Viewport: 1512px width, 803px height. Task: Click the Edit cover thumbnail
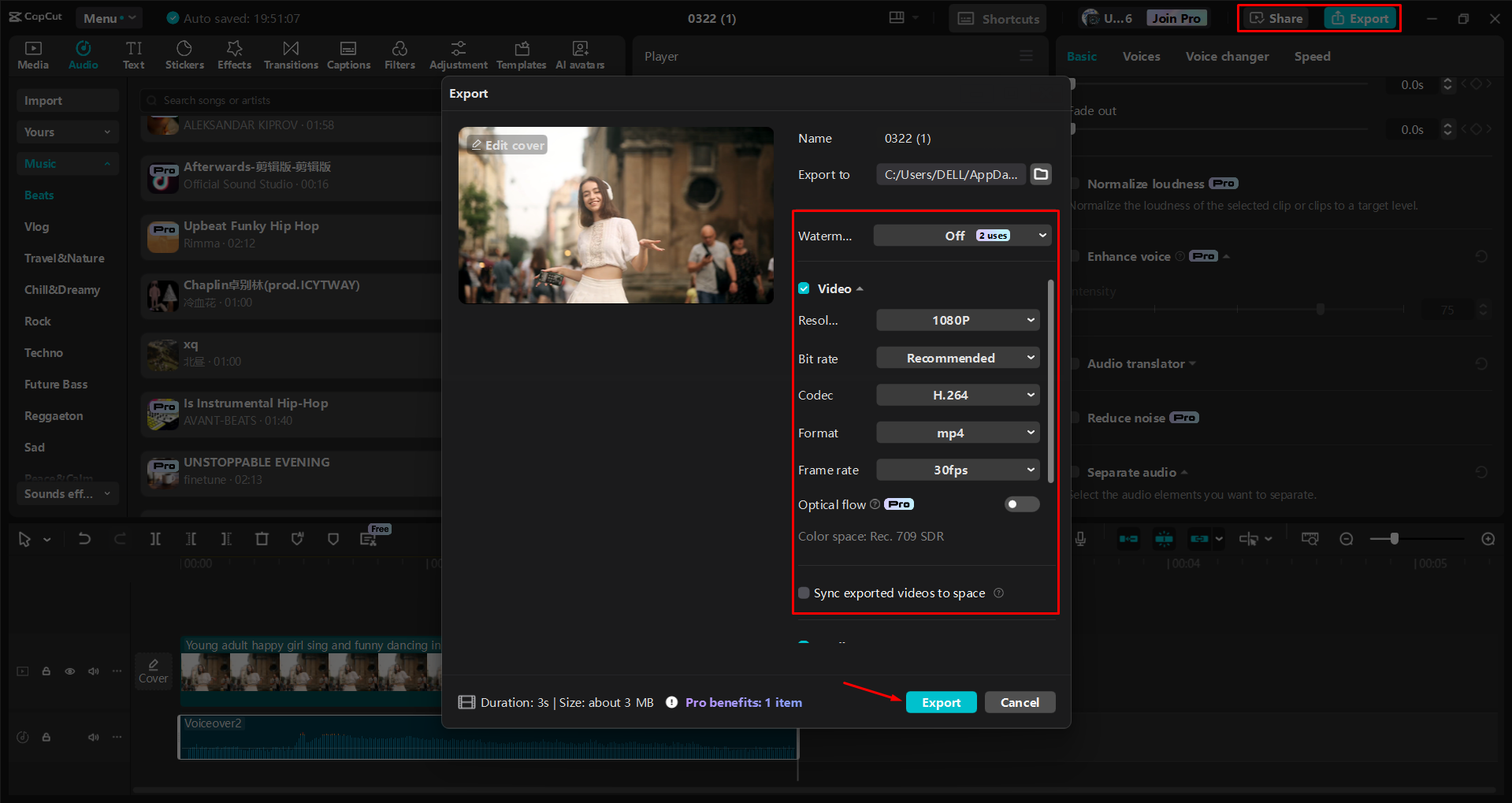[507, 145]
